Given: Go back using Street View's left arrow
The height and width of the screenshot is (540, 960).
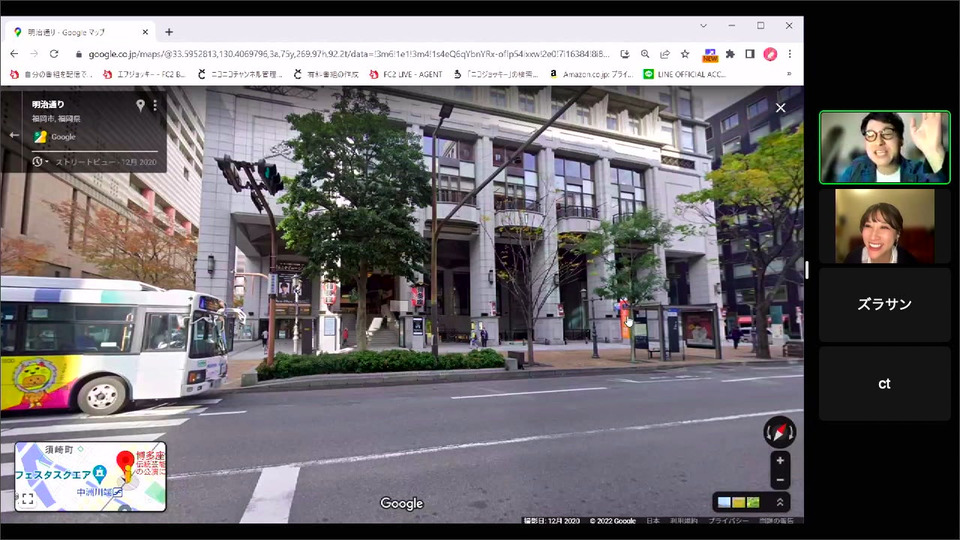Looking at the screenshot, I should (14, 135).
